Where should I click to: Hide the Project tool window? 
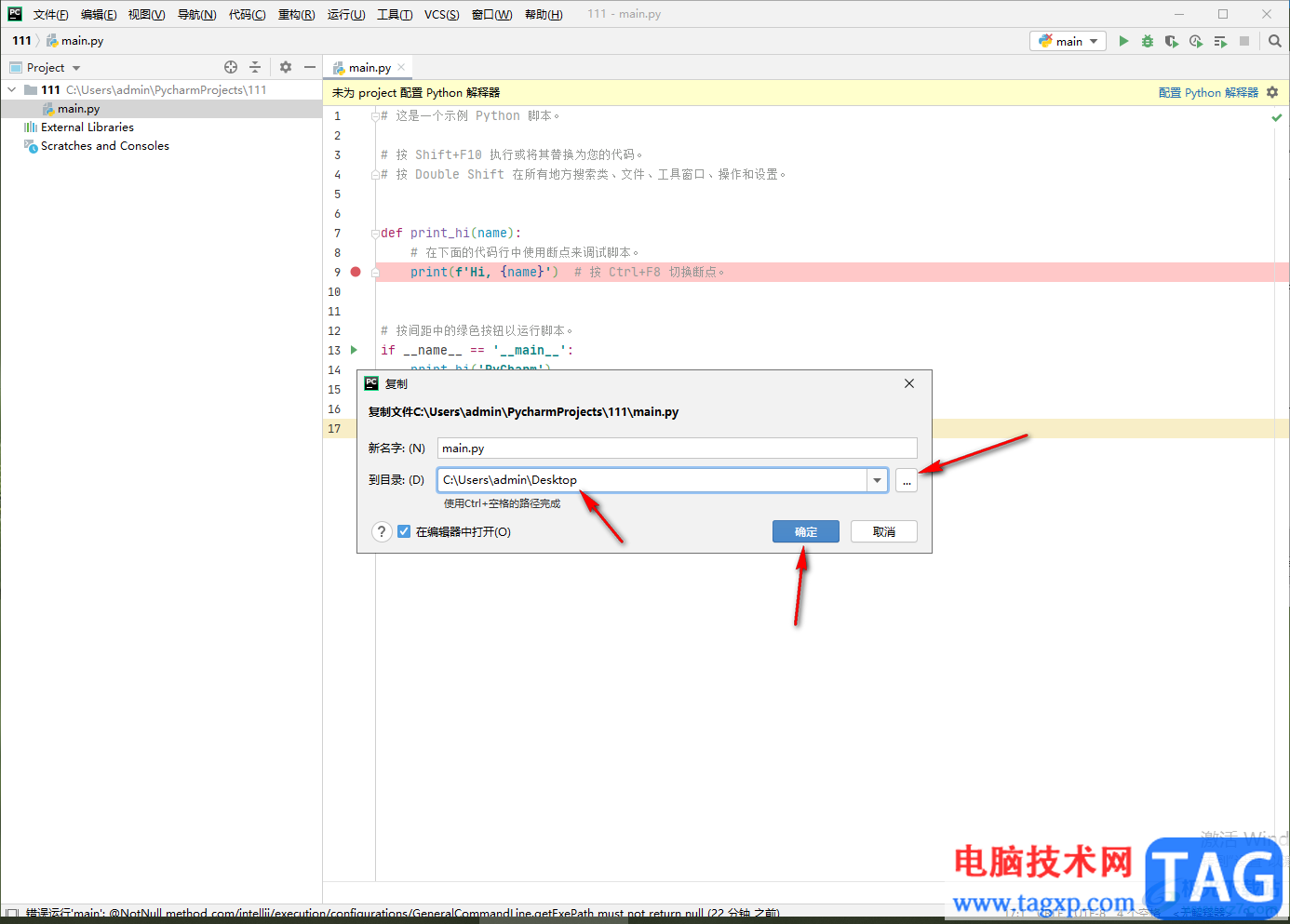pyautogui.click(x=310, y=67)
